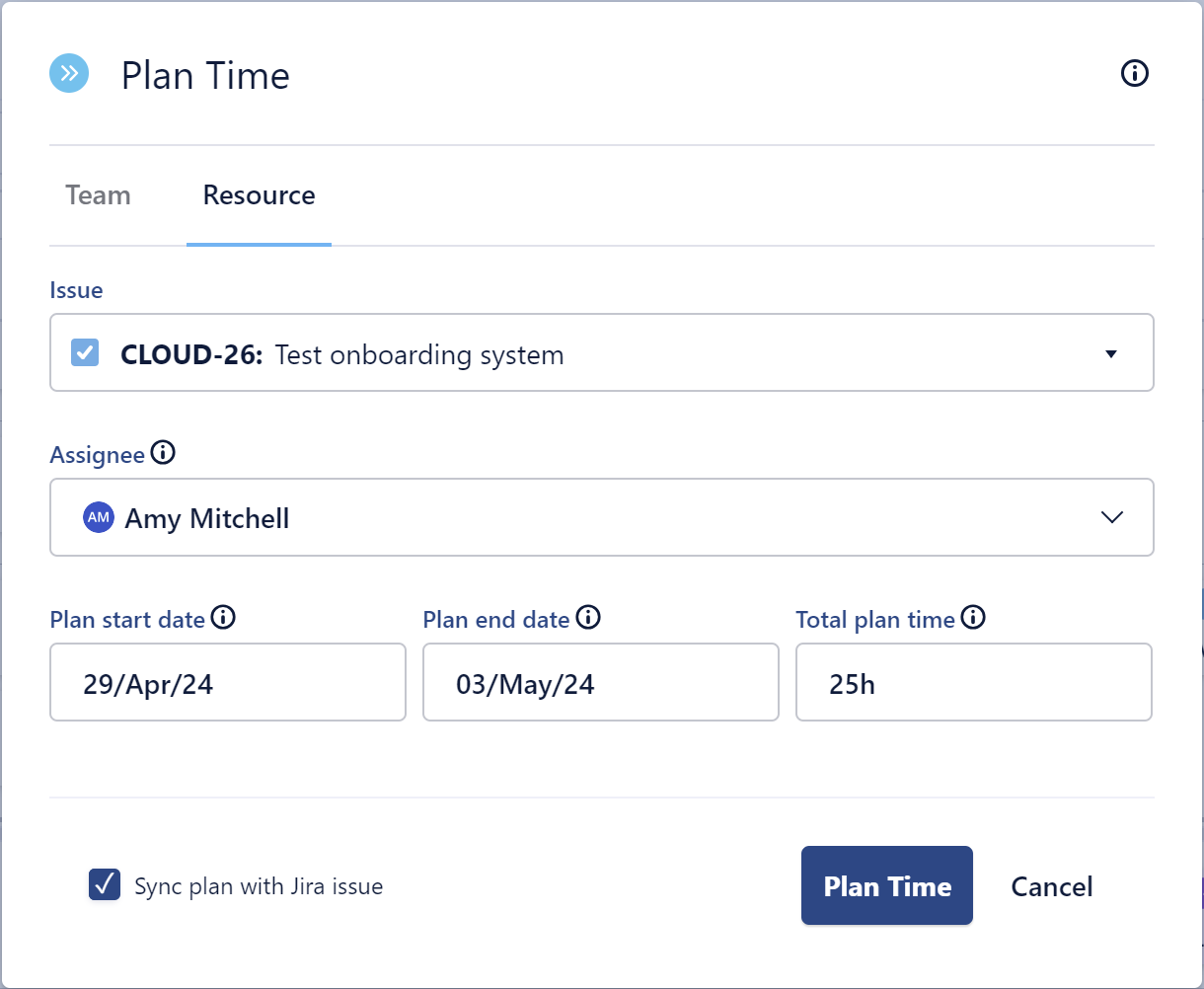Cancel the plan time dialog
This screenshot has width=1204, height=989.
(1050, 885)
